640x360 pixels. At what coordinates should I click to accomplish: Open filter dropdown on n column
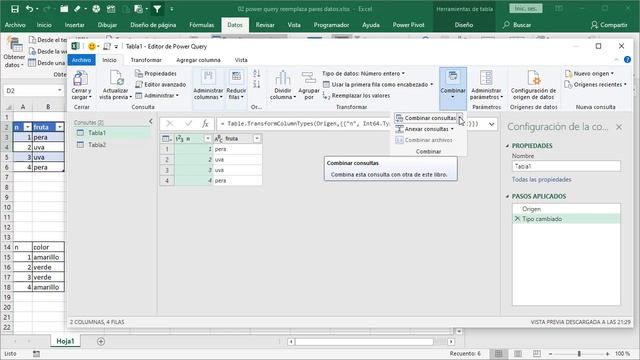pyautogui.click(x=207, y=139)
